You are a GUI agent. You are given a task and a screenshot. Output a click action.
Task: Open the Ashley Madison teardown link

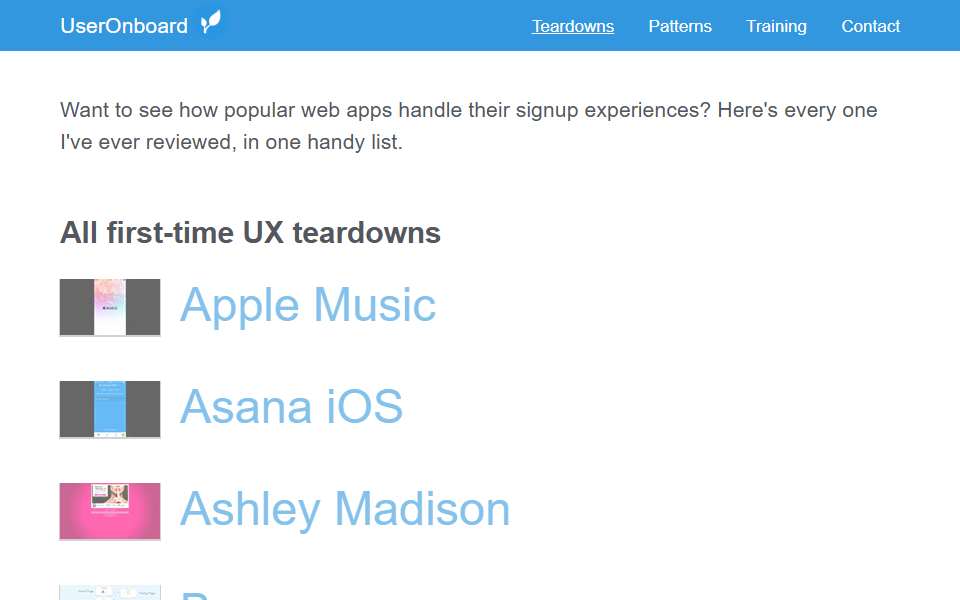coord(345,509)
